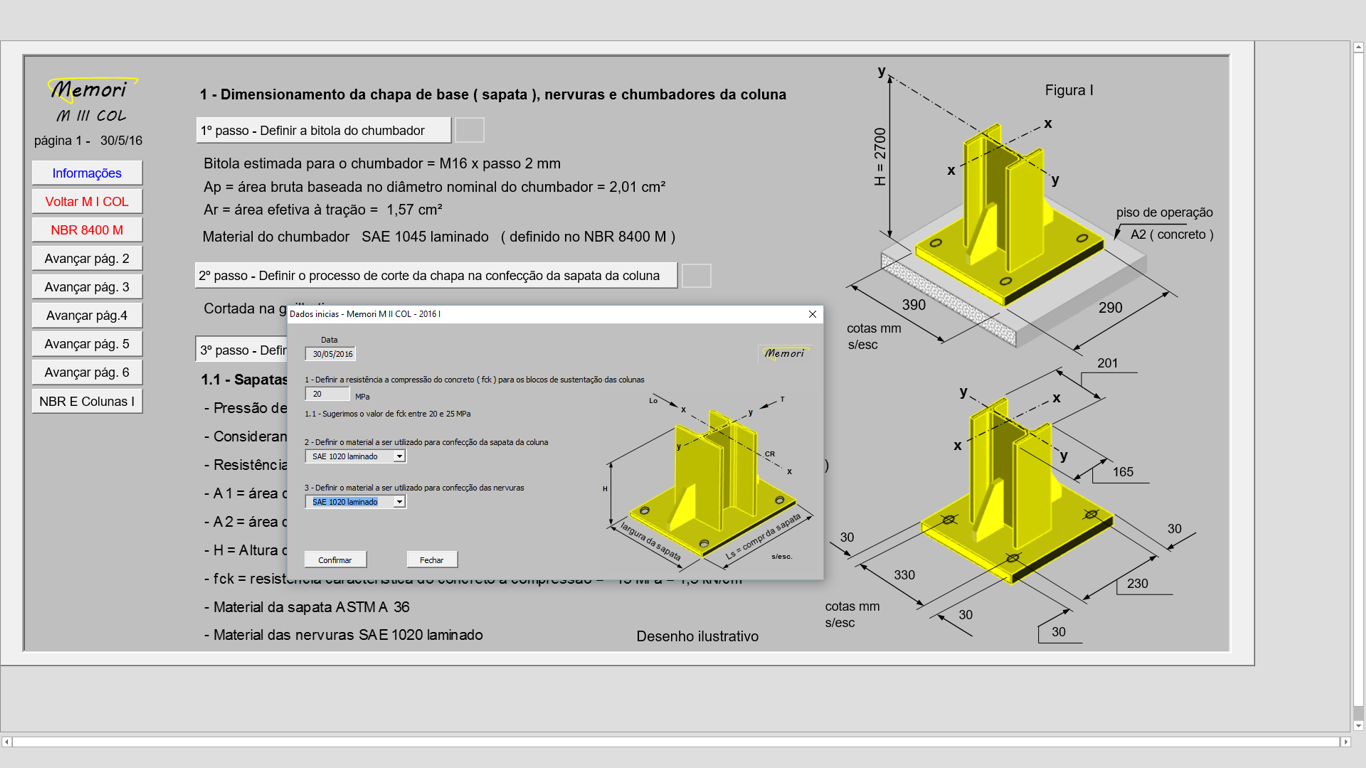Image resolution: width=1366 pixels, height=768 pixels.
Task: Click text 'Ar = área efetiva à tração'
Action: coord(323,210)
